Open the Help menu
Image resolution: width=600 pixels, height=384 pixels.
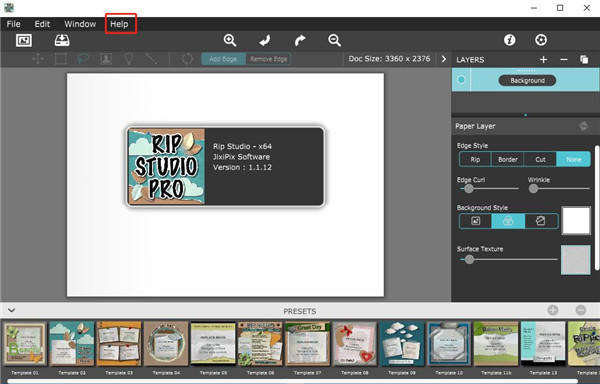(x=119, y=24)
